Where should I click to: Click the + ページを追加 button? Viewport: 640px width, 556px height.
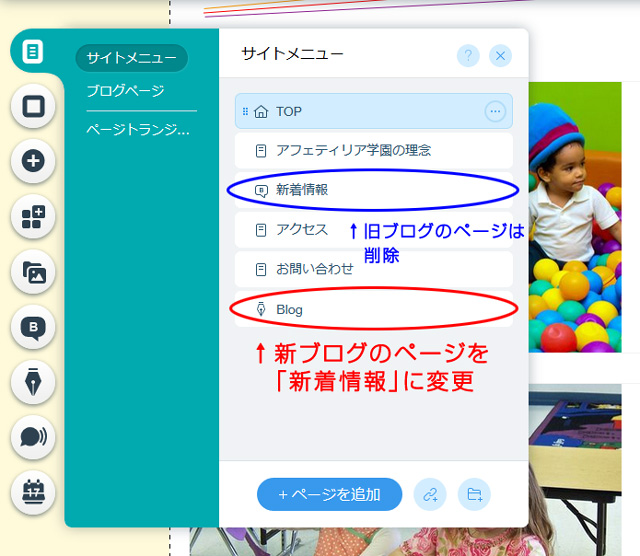pos(329,494)
